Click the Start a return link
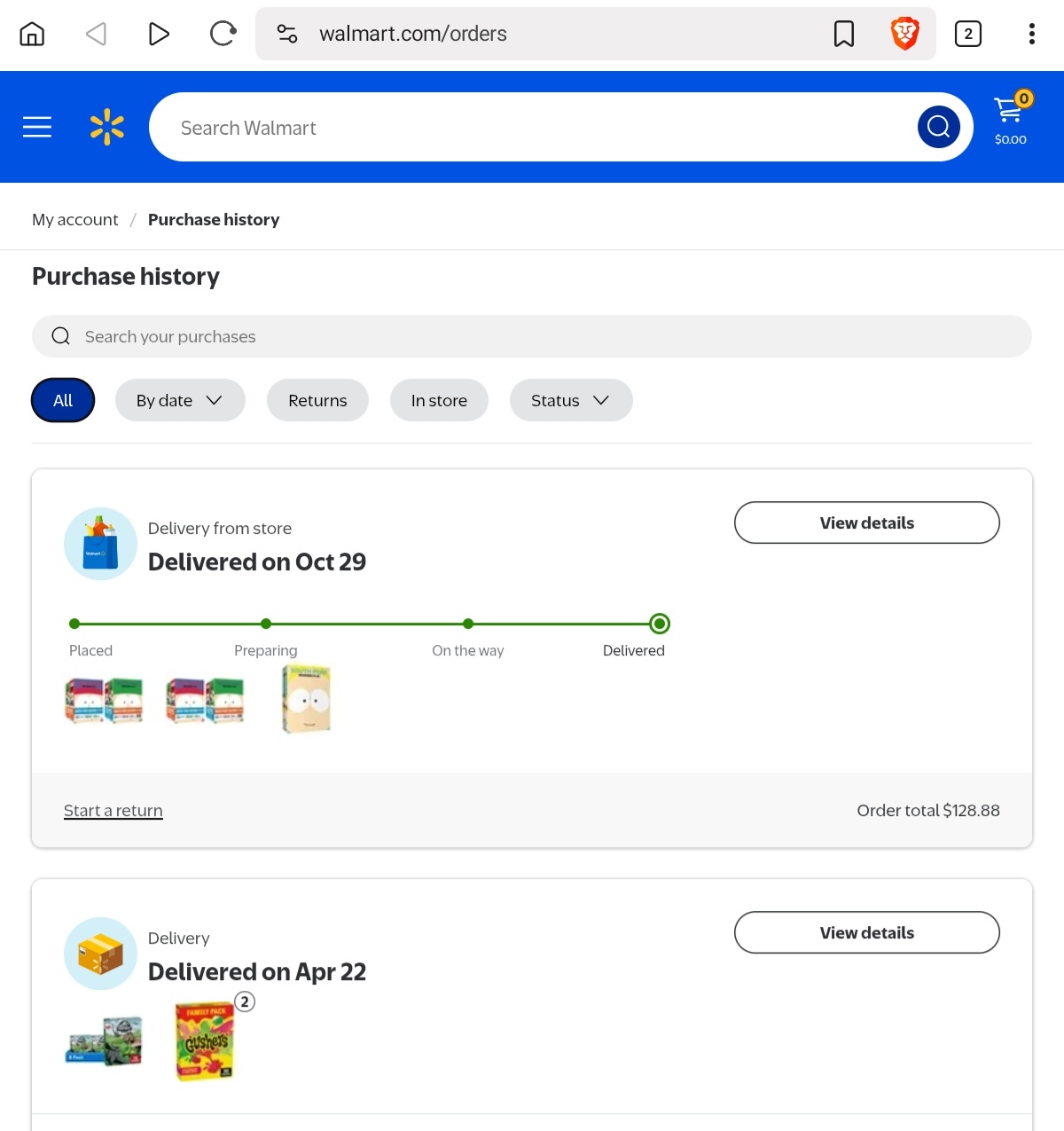The height and width of the screenshot is (1131, 1064). 113,811
